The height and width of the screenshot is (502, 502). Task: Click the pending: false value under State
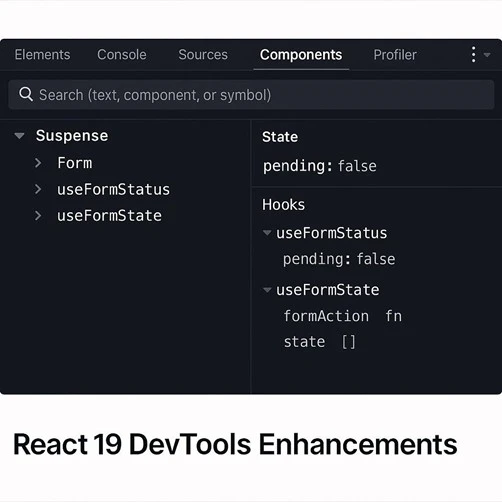pos(320,166)
